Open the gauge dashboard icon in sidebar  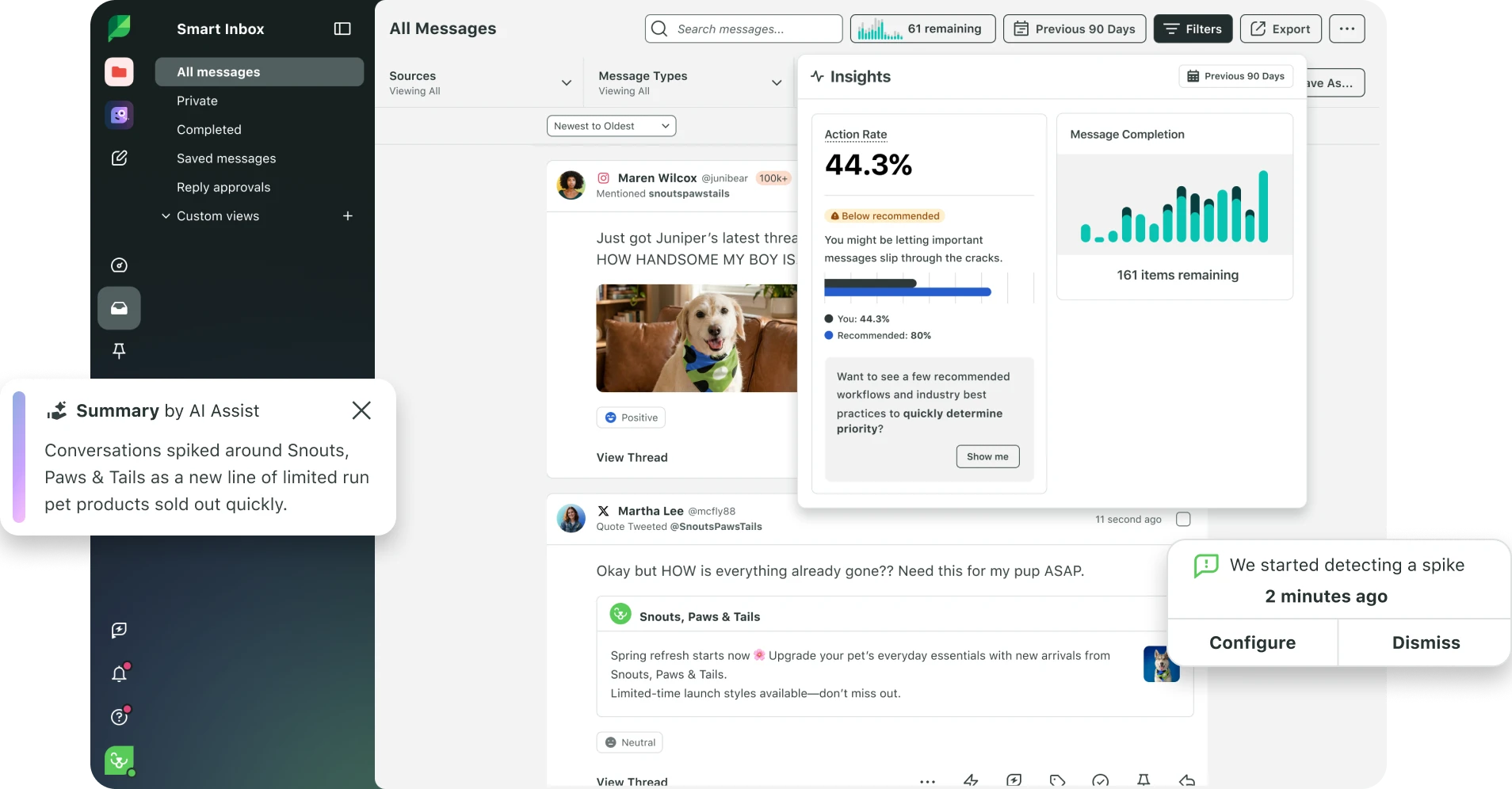119,265
